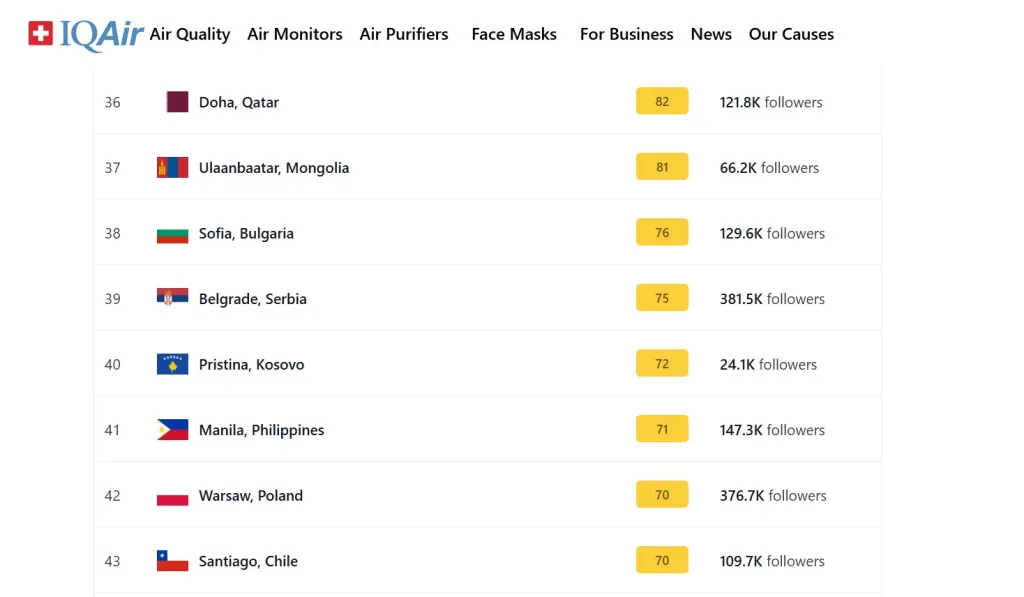Open the Our Causes menu
Viewport: 1024px width, 597px height.
[791, 34]
